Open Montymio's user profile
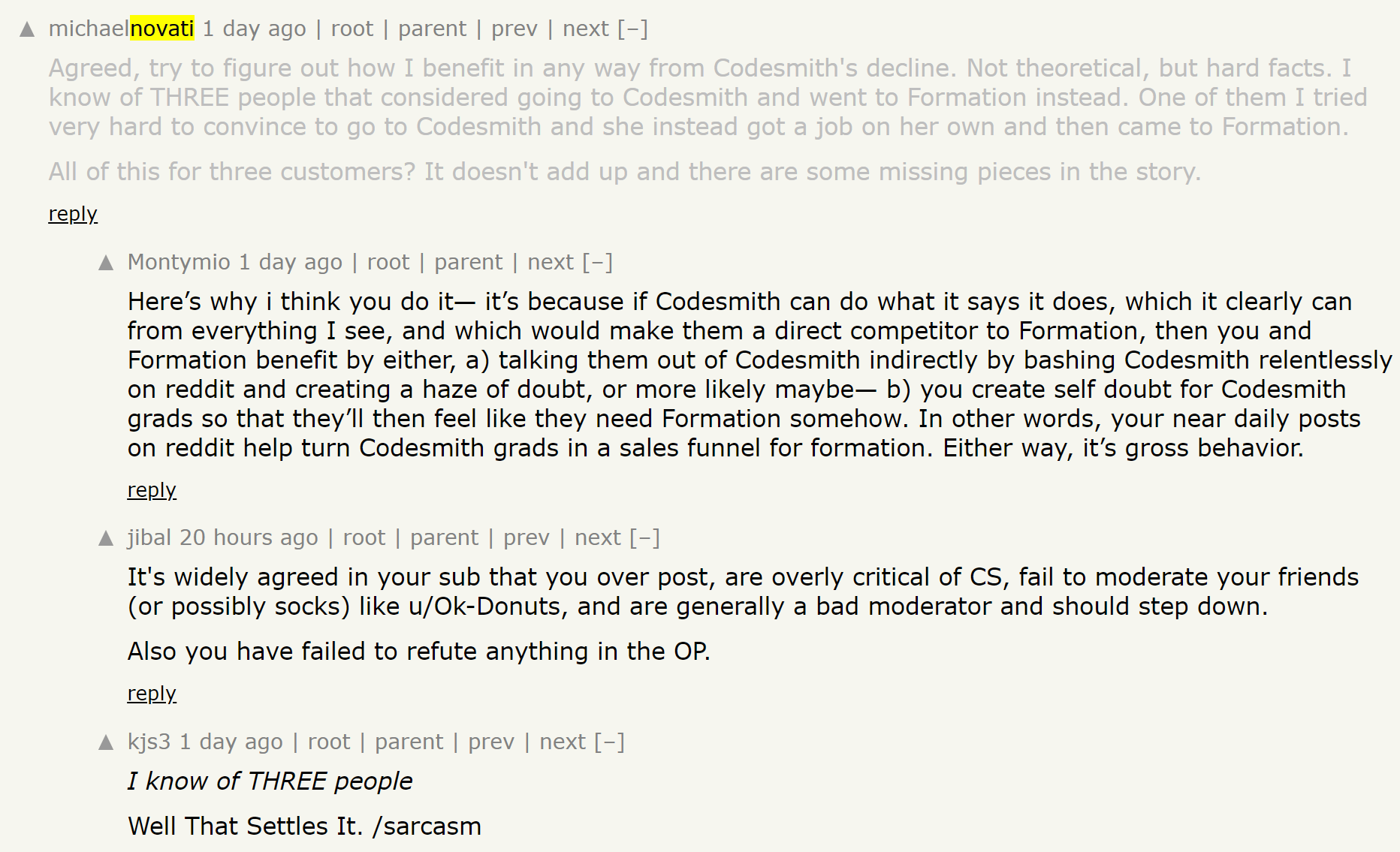This screenshot has width=1400, height=852. pyautogui.click(x=179, y=262)
